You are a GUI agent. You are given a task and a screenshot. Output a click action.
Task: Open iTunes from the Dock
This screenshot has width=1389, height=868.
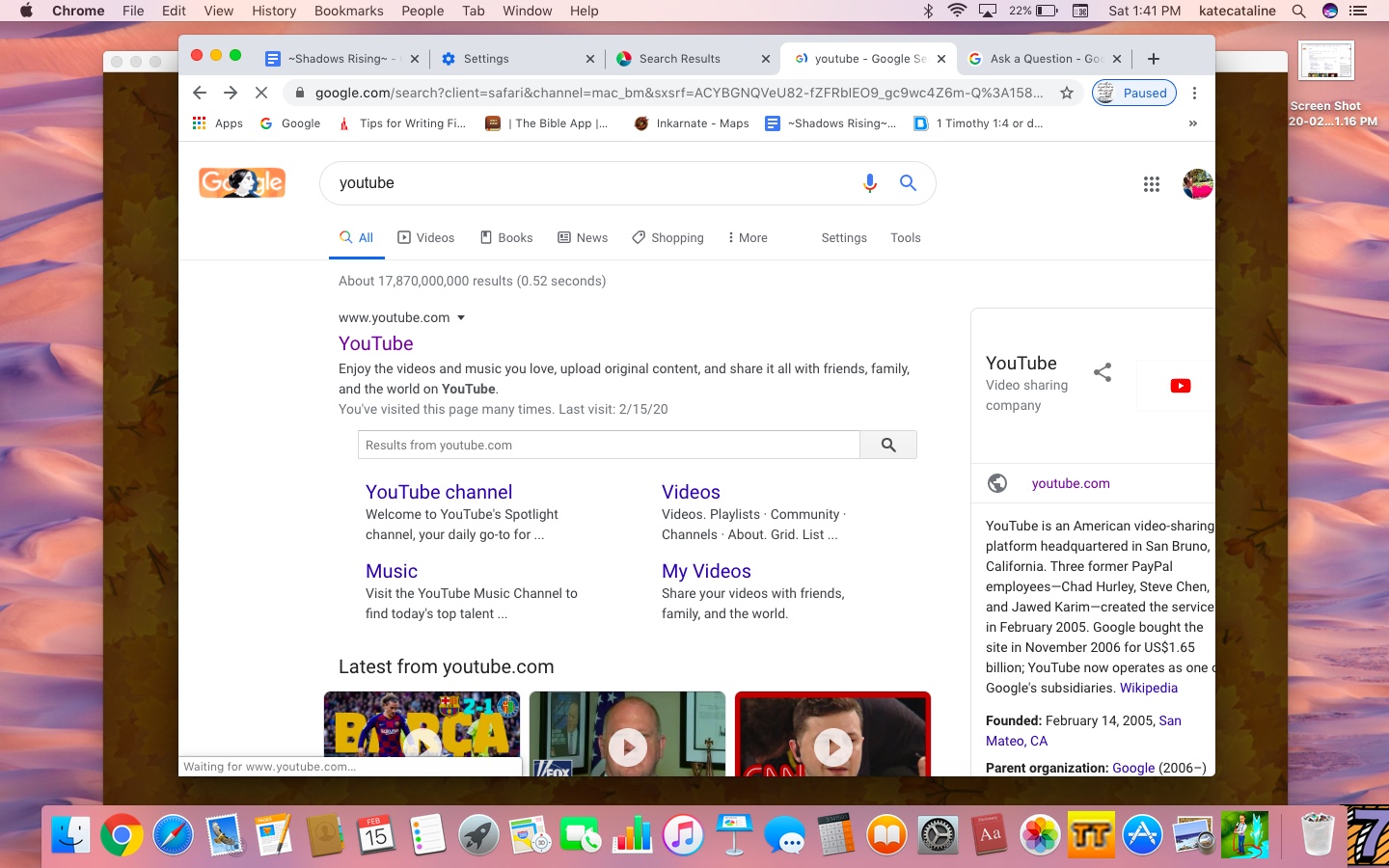tap(683, 834)
